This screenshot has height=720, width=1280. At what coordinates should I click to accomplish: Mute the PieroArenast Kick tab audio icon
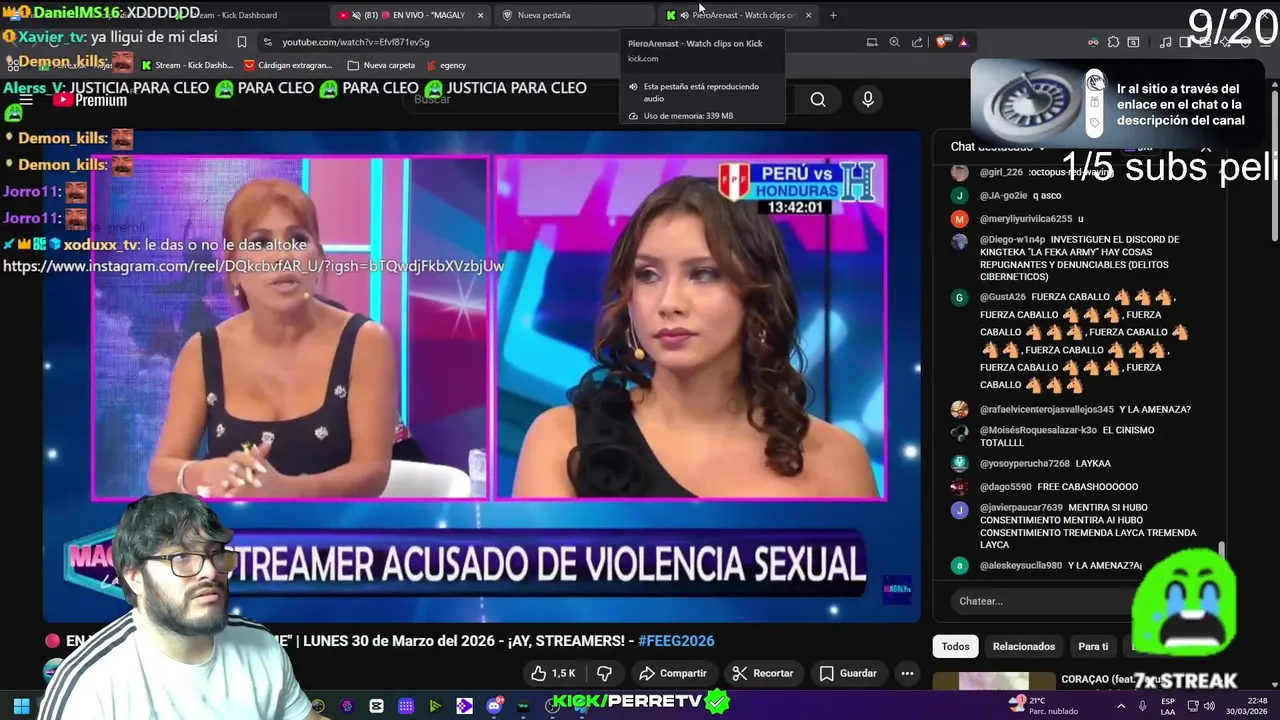tap(684, 15)
